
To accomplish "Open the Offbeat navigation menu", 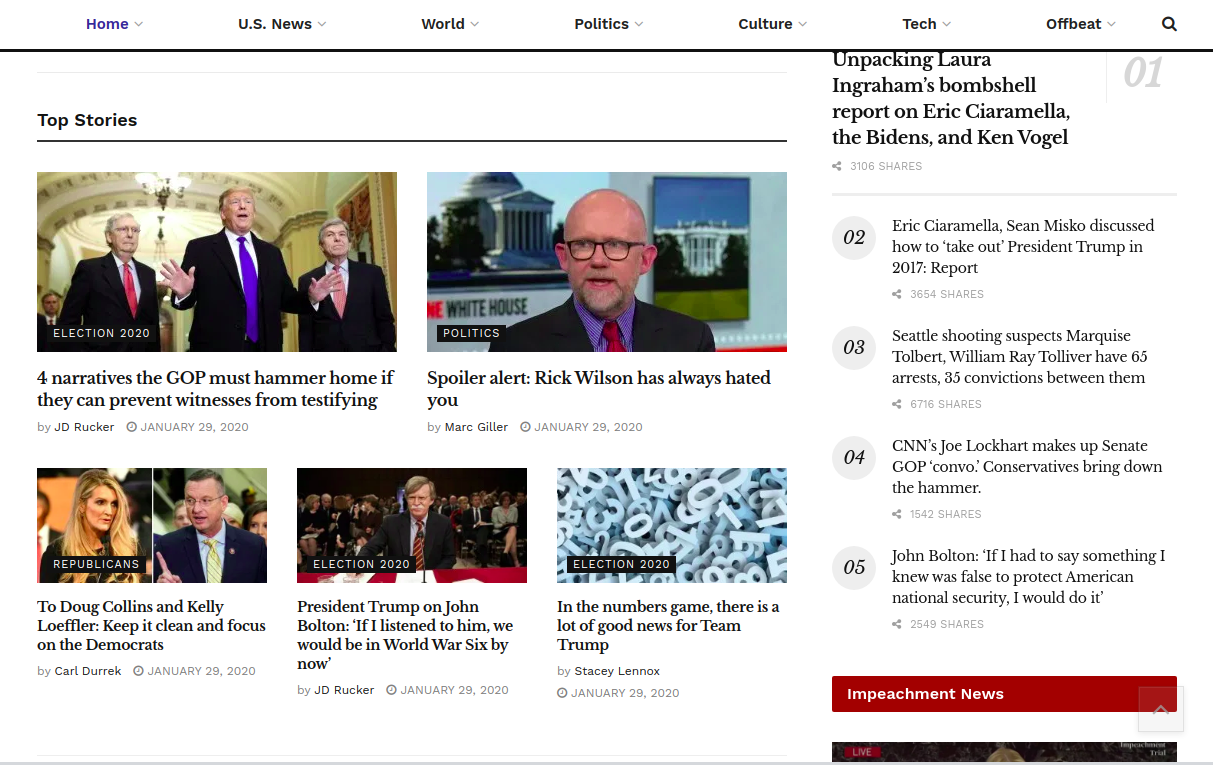I will click(x=1080, y=24).
